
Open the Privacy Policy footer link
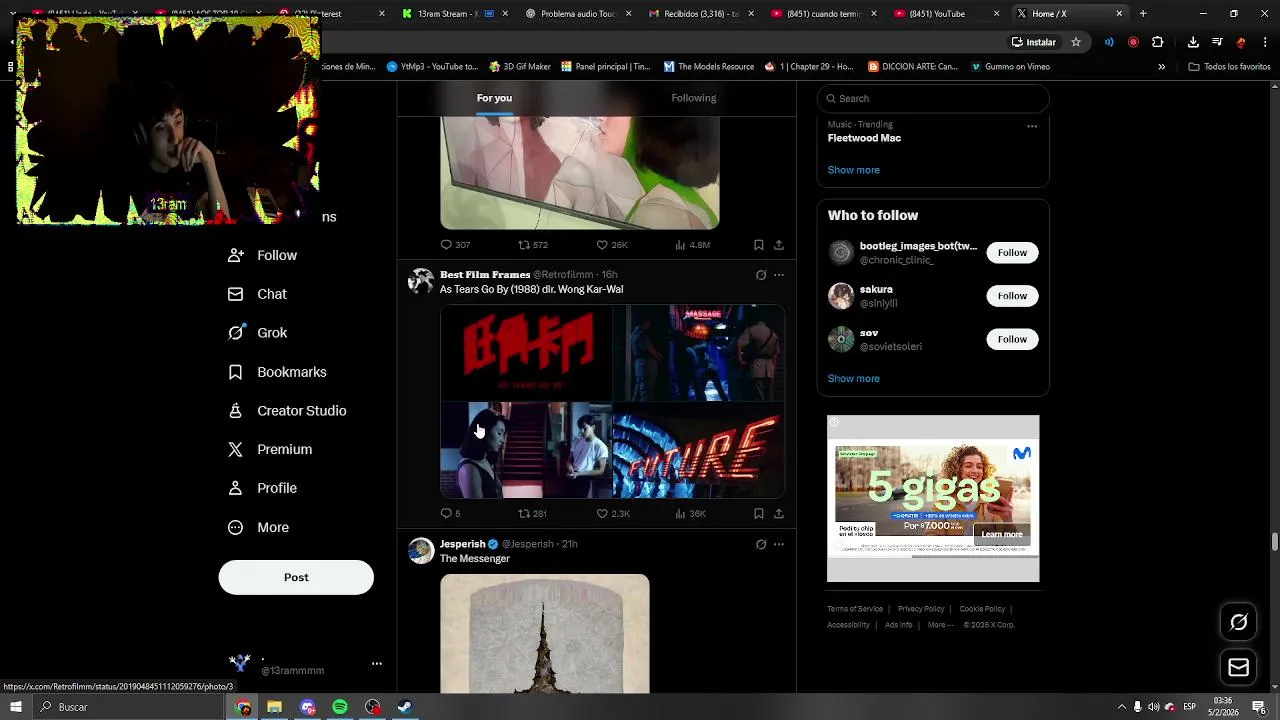click(x=921, y=609)
